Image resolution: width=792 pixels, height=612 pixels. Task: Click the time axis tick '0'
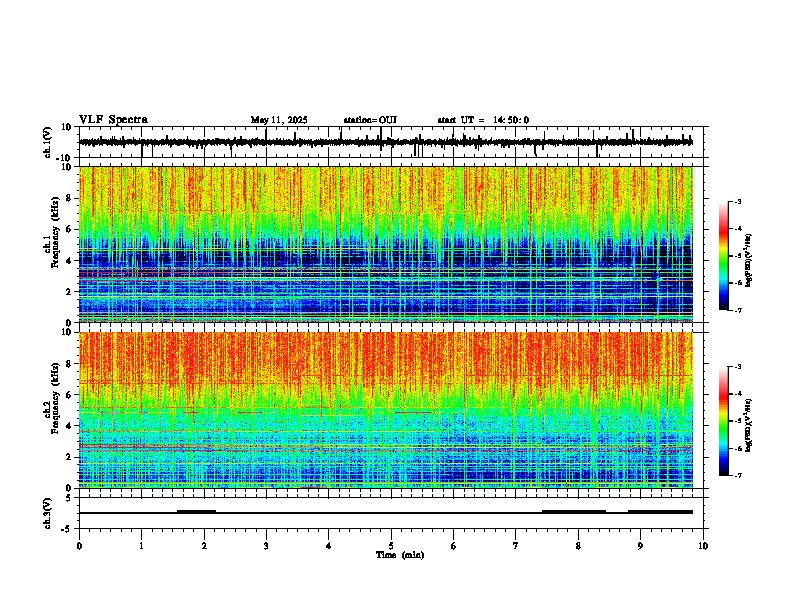[x=79, y=546]
